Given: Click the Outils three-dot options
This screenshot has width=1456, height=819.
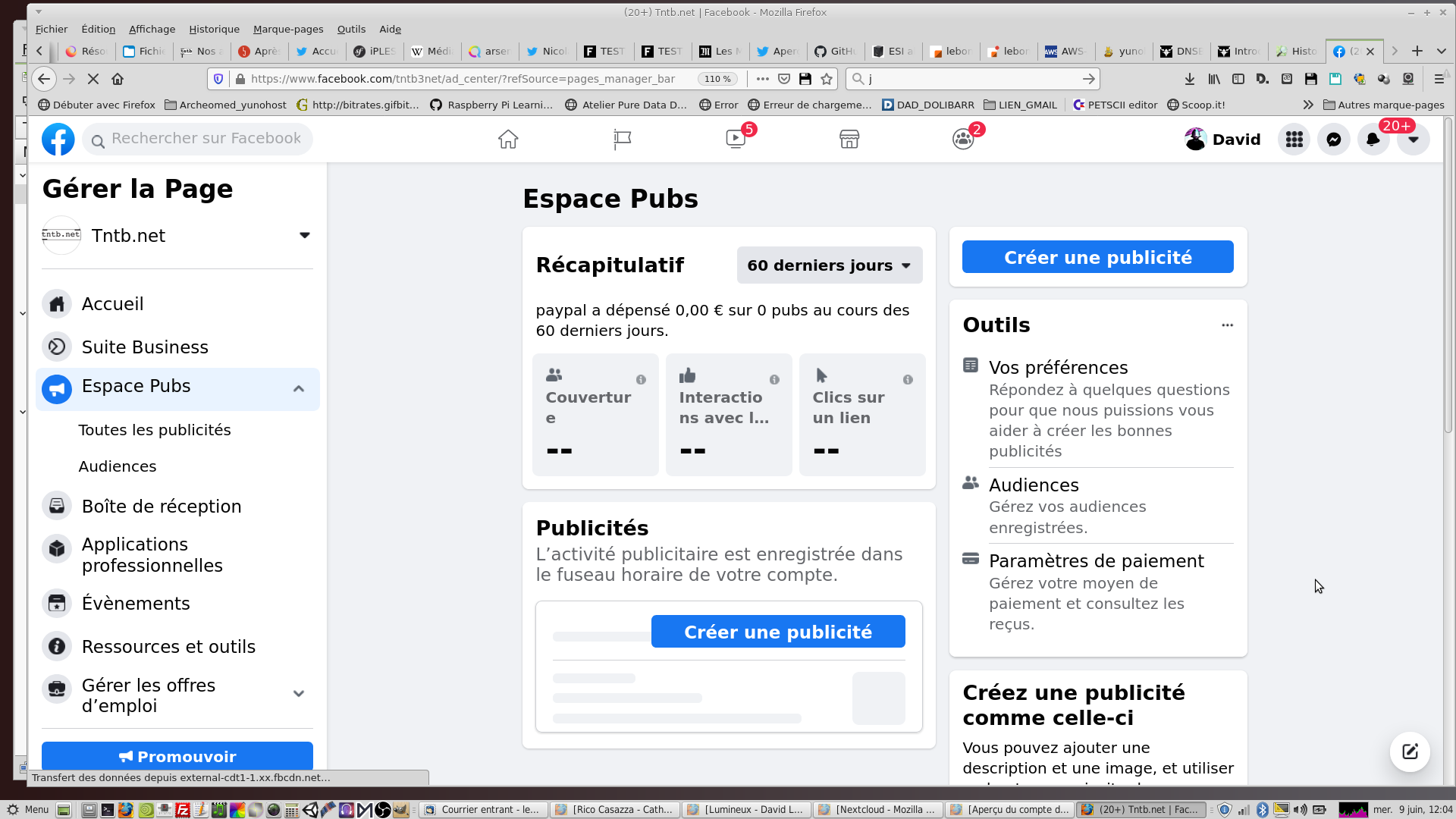Looking at the screenshot, I should (x=1227, y=325).
